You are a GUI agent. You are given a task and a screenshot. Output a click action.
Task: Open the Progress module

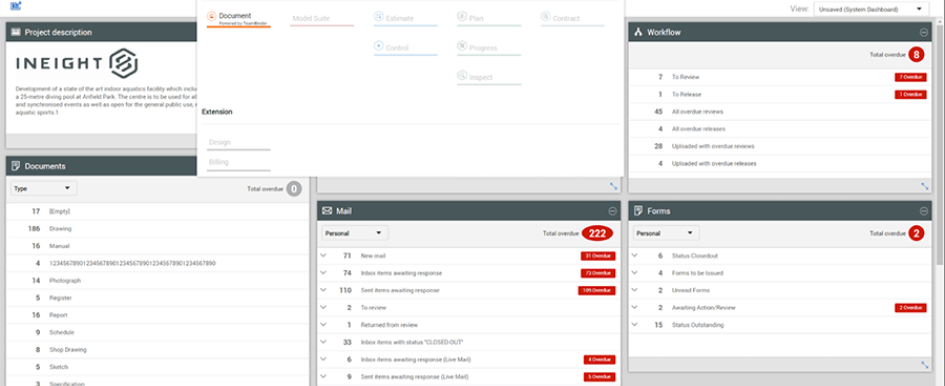point(489,48)
